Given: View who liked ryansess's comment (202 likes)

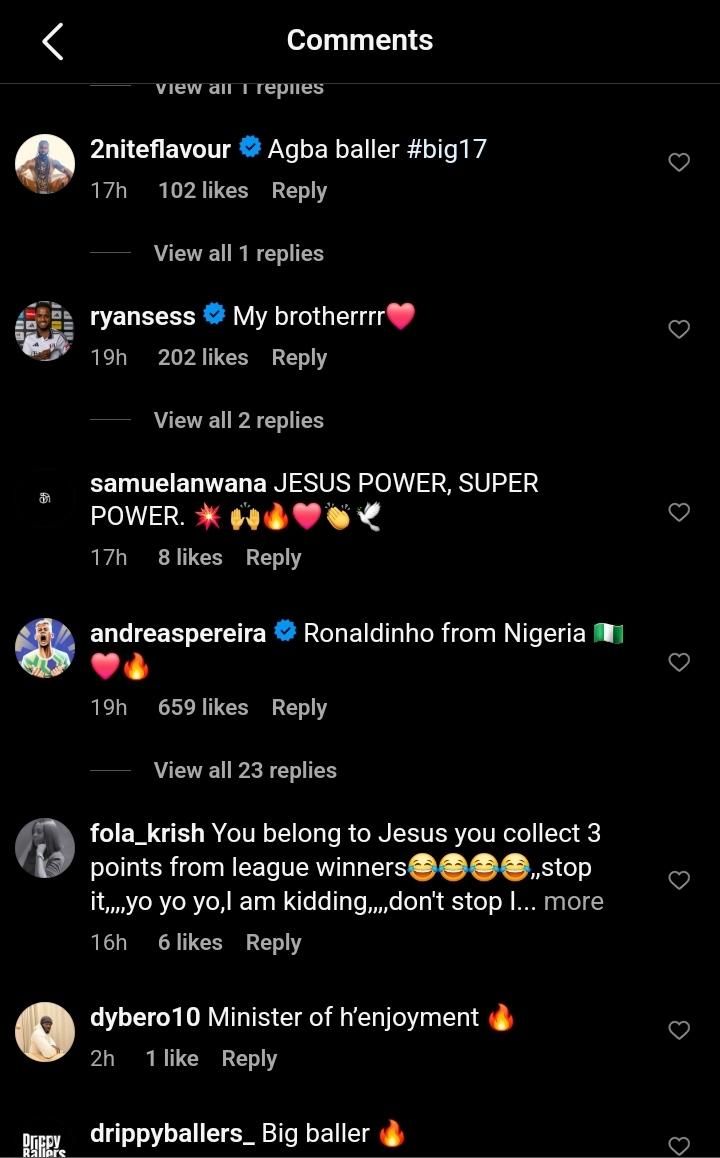Looking at the screenshot, I should coord(203,357).
